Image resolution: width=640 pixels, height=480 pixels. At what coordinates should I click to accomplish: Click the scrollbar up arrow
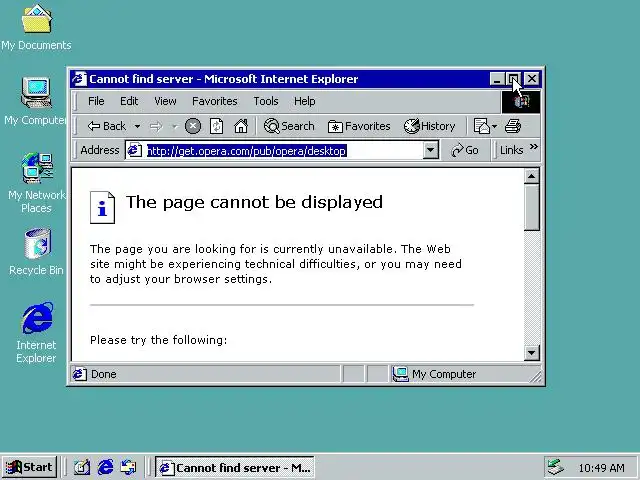[531, 176]
